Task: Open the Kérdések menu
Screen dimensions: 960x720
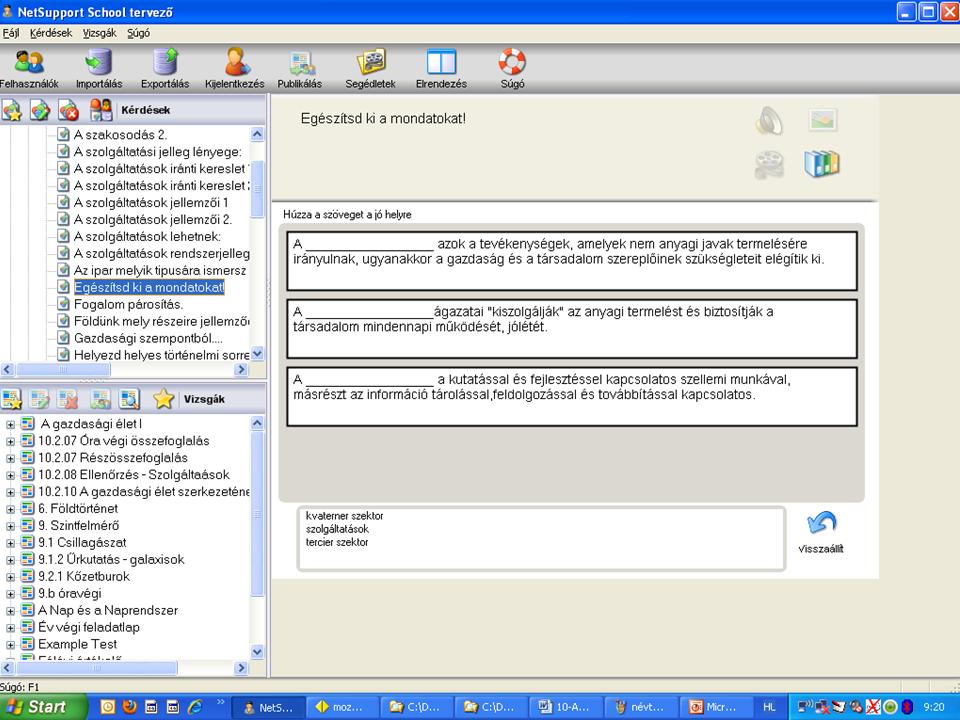Action: tap(50, 33)
